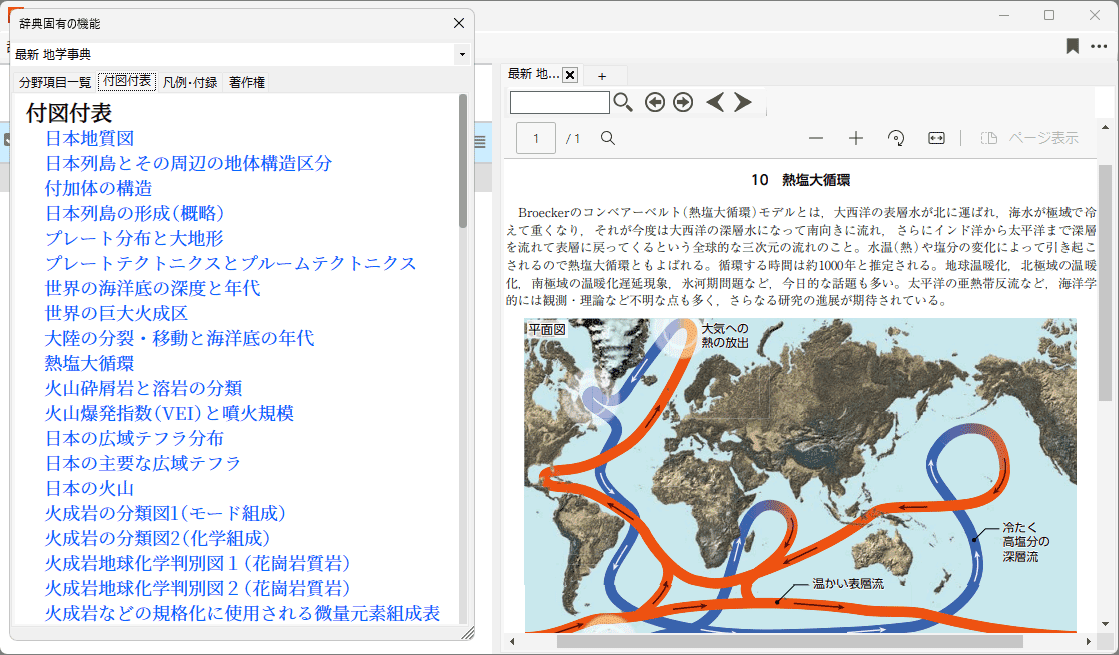
Task: Switch to the 分野項目一覧 tab
Action: (x=55, y=82)
